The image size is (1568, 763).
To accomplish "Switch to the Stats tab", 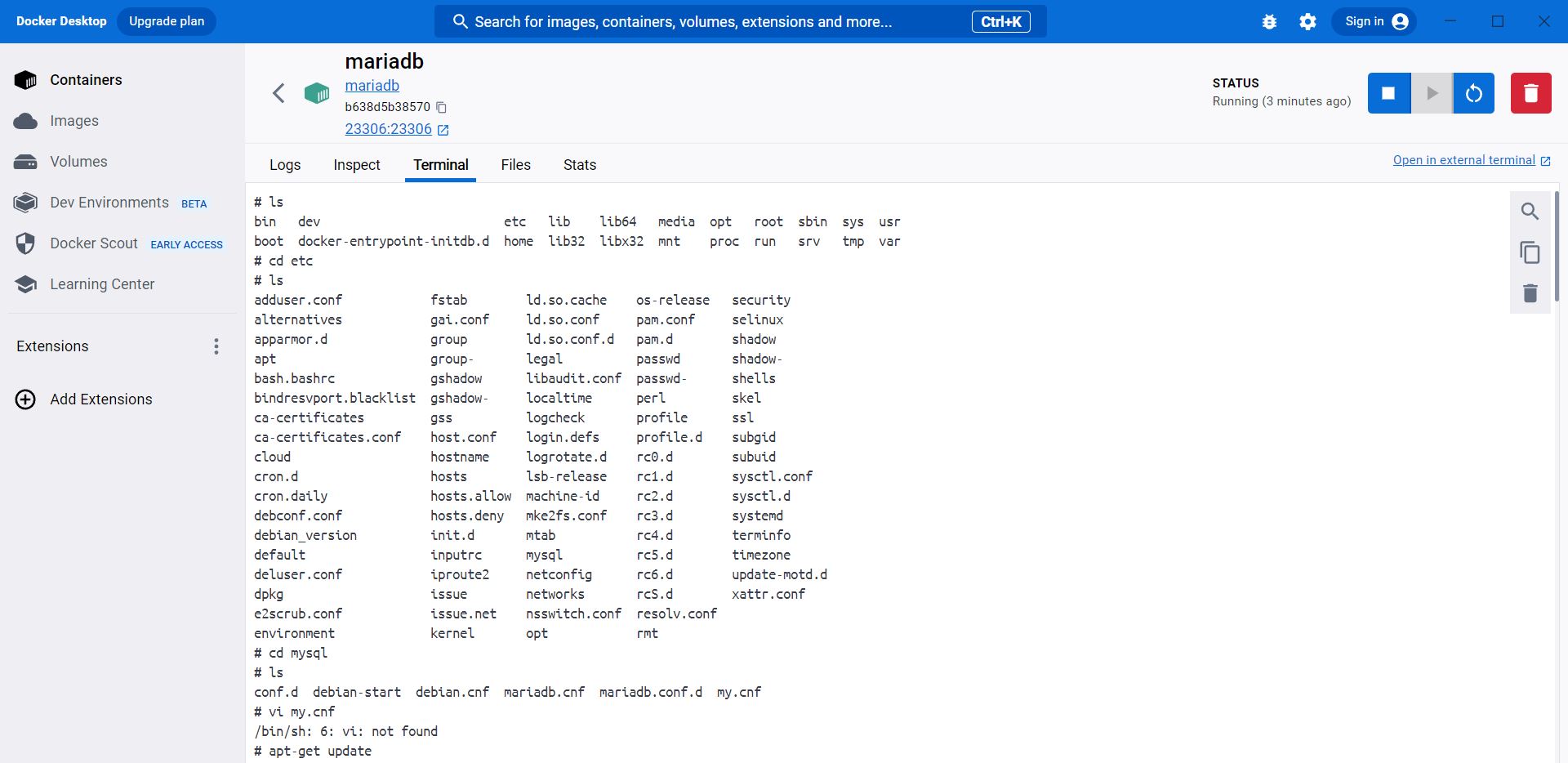I will point(580,165).
